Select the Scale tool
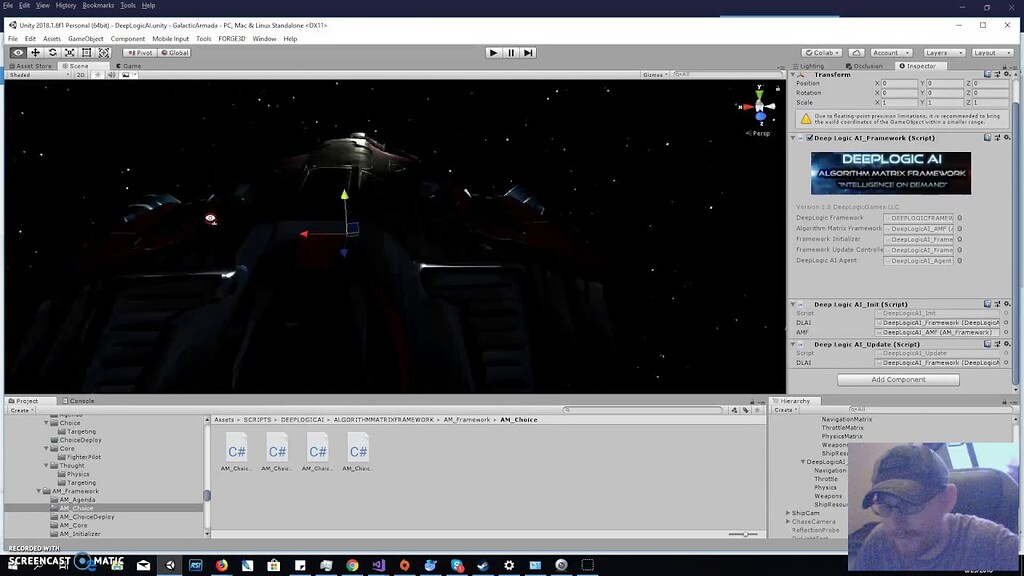The height and width of the screenshot is (576, 1024). click(x=70, y=52)
